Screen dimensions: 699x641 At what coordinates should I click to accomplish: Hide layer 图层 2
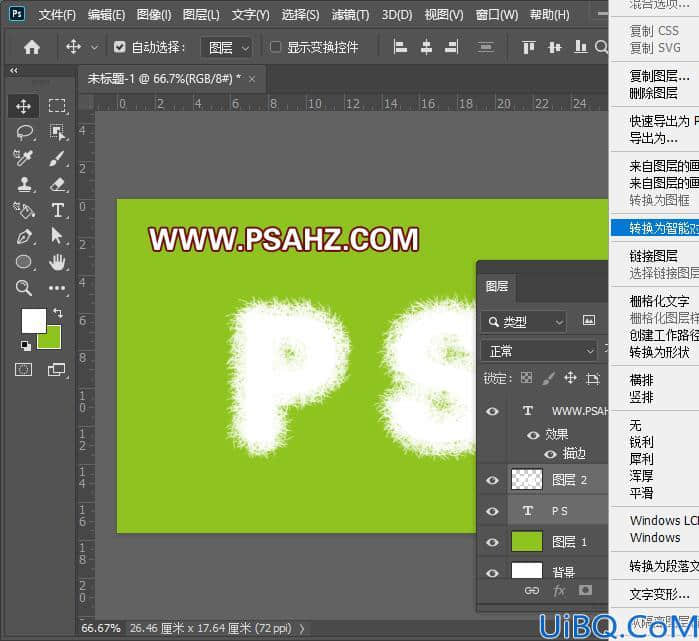point(493,480)
